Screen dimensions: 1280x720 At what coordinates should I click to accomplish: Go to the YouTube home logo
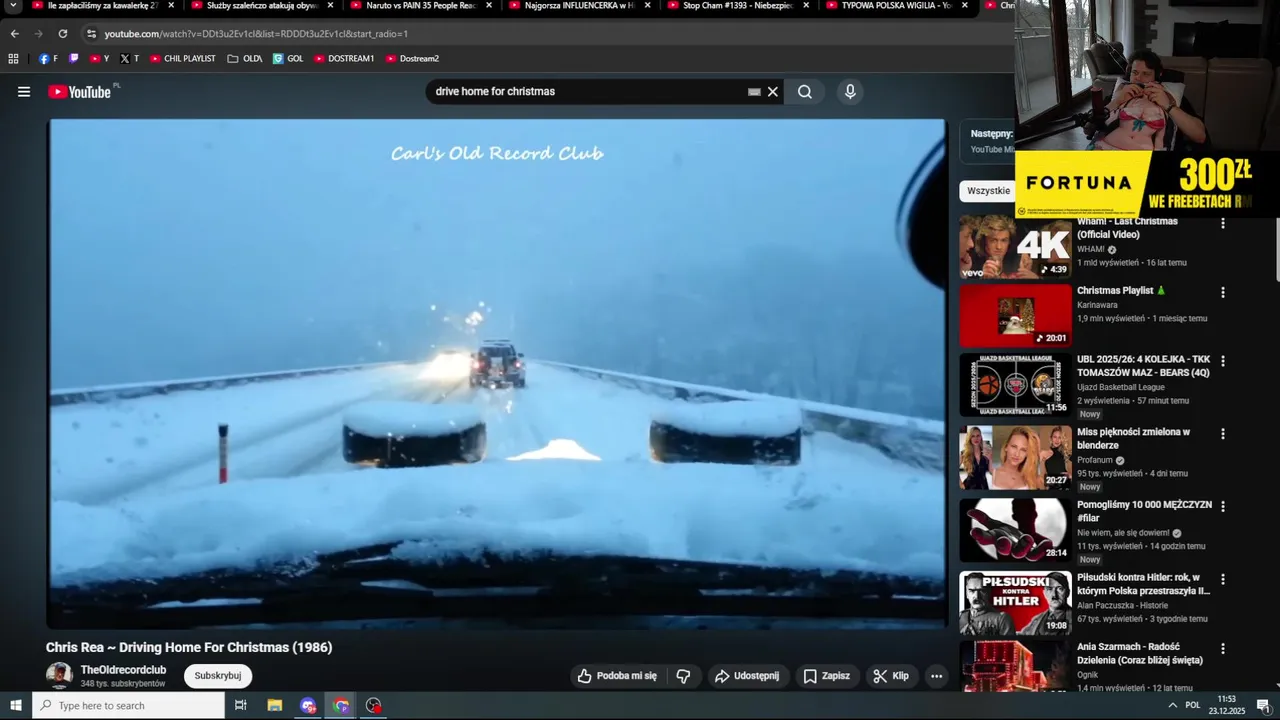[x=80, y=92]
